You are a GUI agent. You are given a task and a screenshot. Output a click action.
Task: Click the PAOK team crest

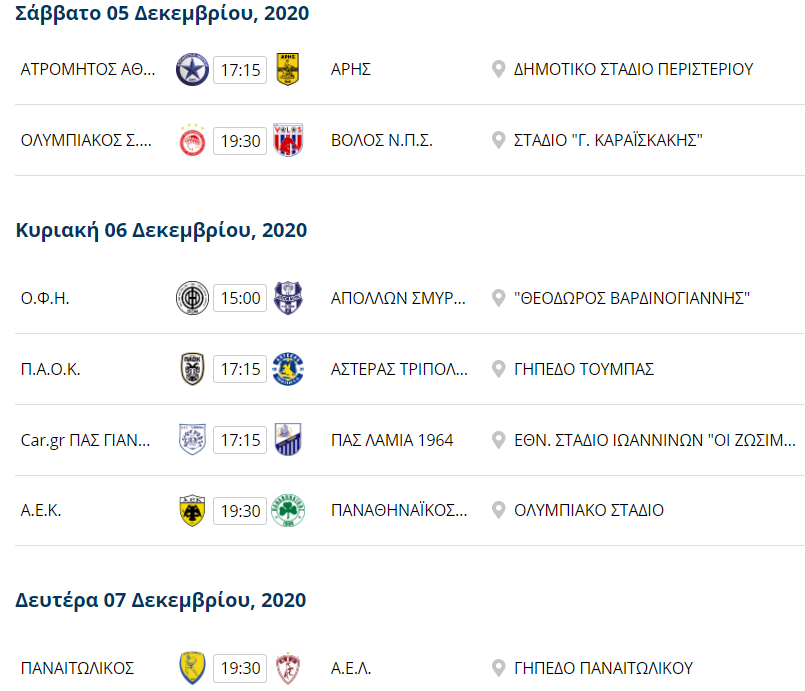tap(191, 369)
